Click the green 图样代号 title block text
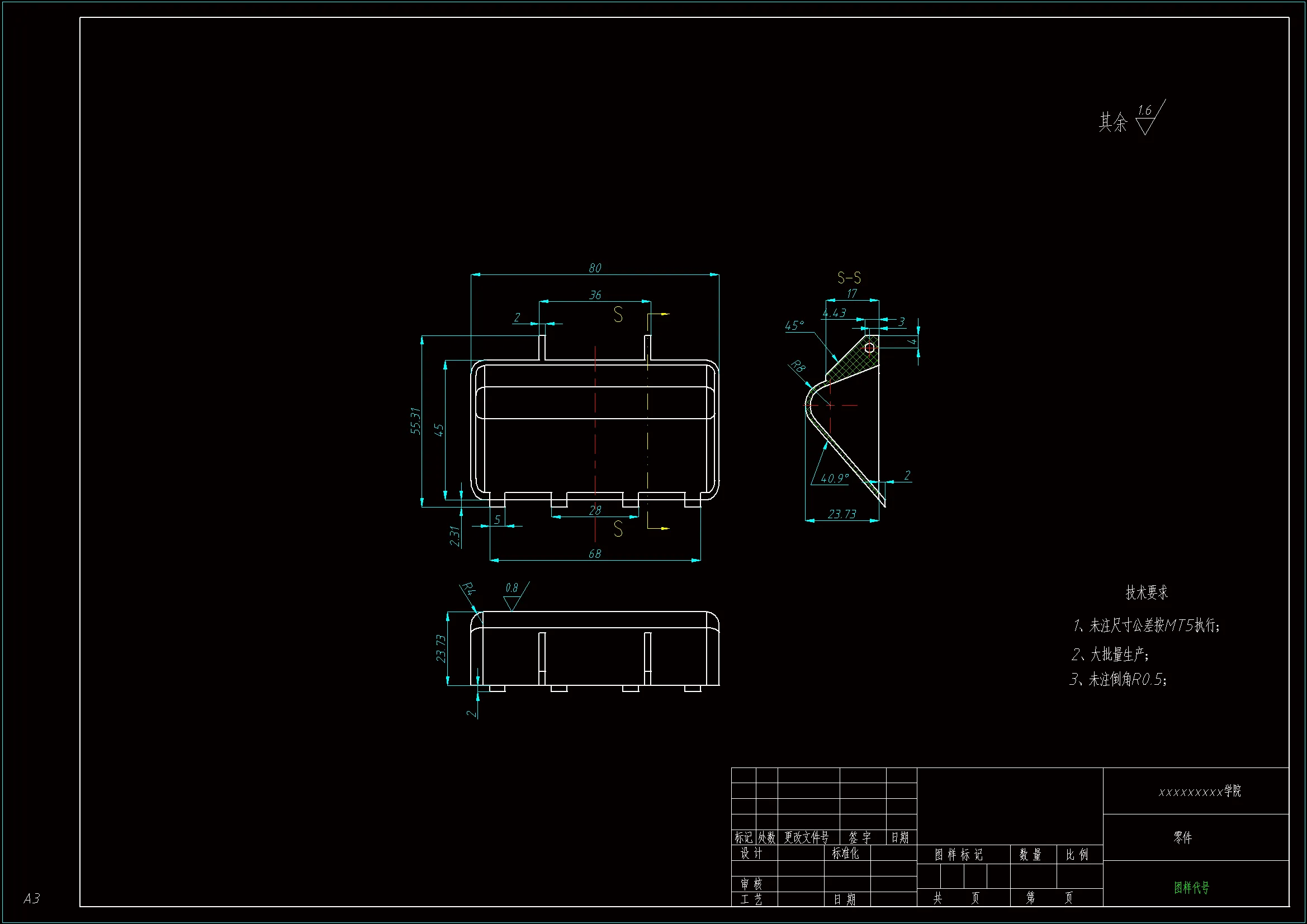This screenshot has height=924, width=1307. coord(1191,888)
